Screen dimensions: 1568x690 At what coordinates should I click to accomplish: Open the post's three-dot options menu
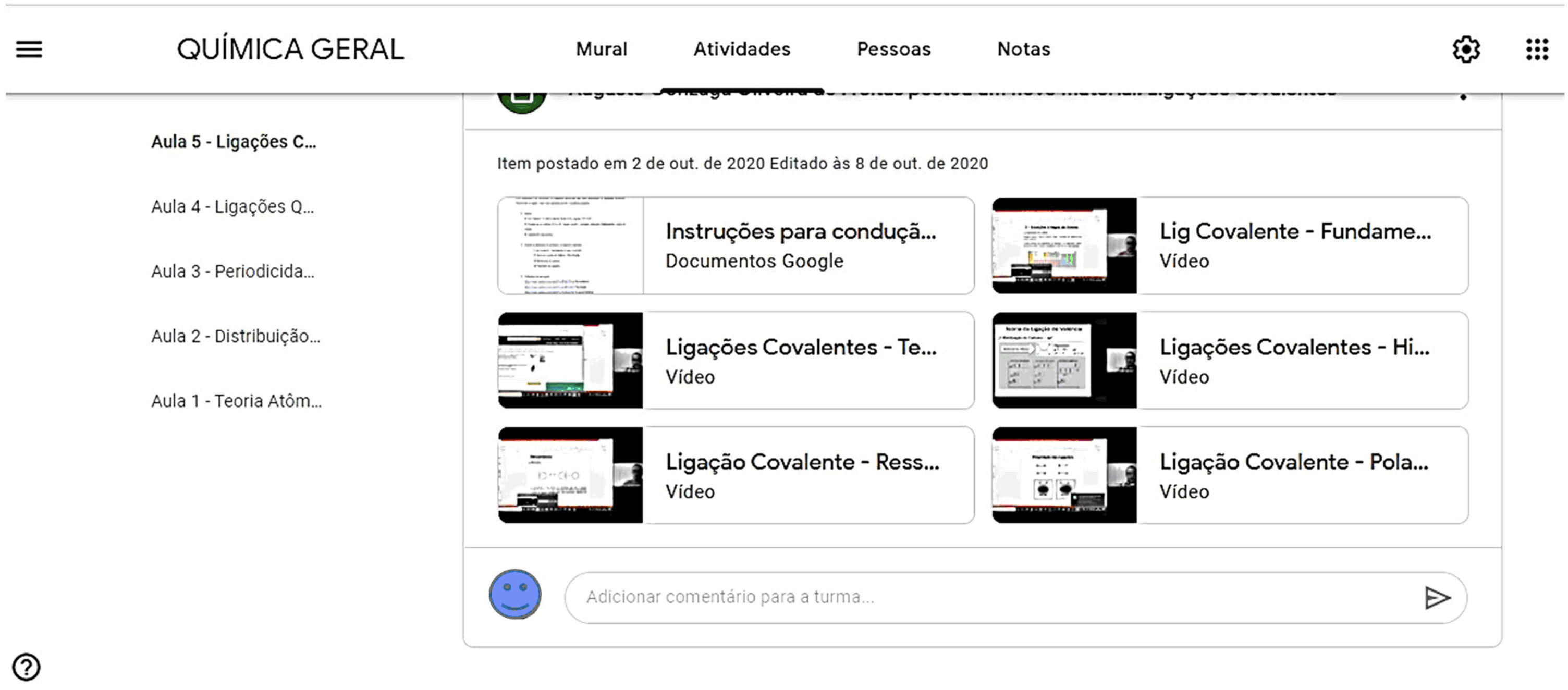click(x=1463, y=97)
